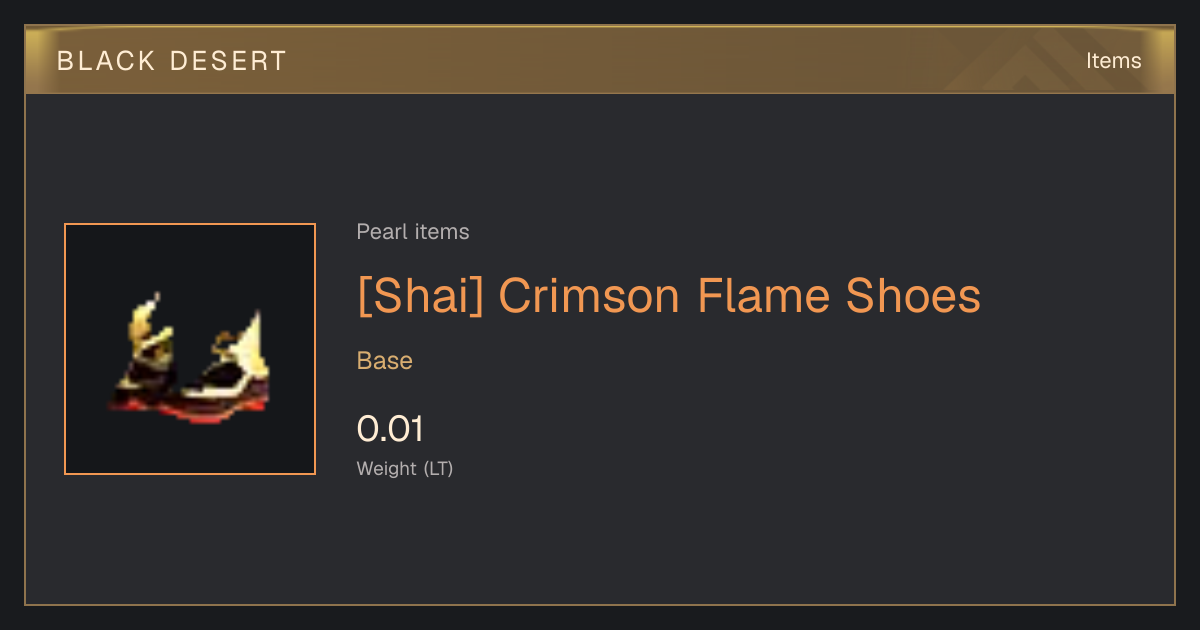Click the gold header banner center

tap(600, 61)
